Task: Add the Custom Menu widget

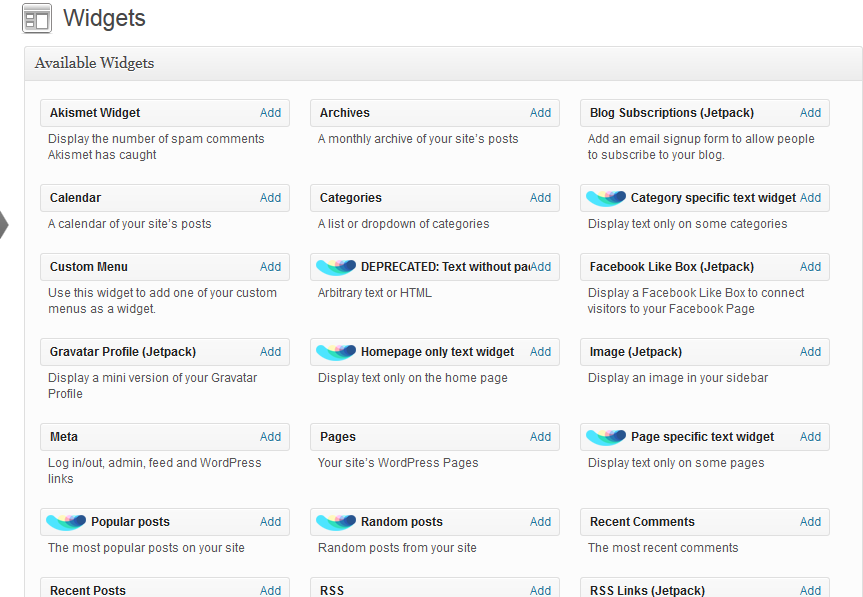Action: [270, 267]
